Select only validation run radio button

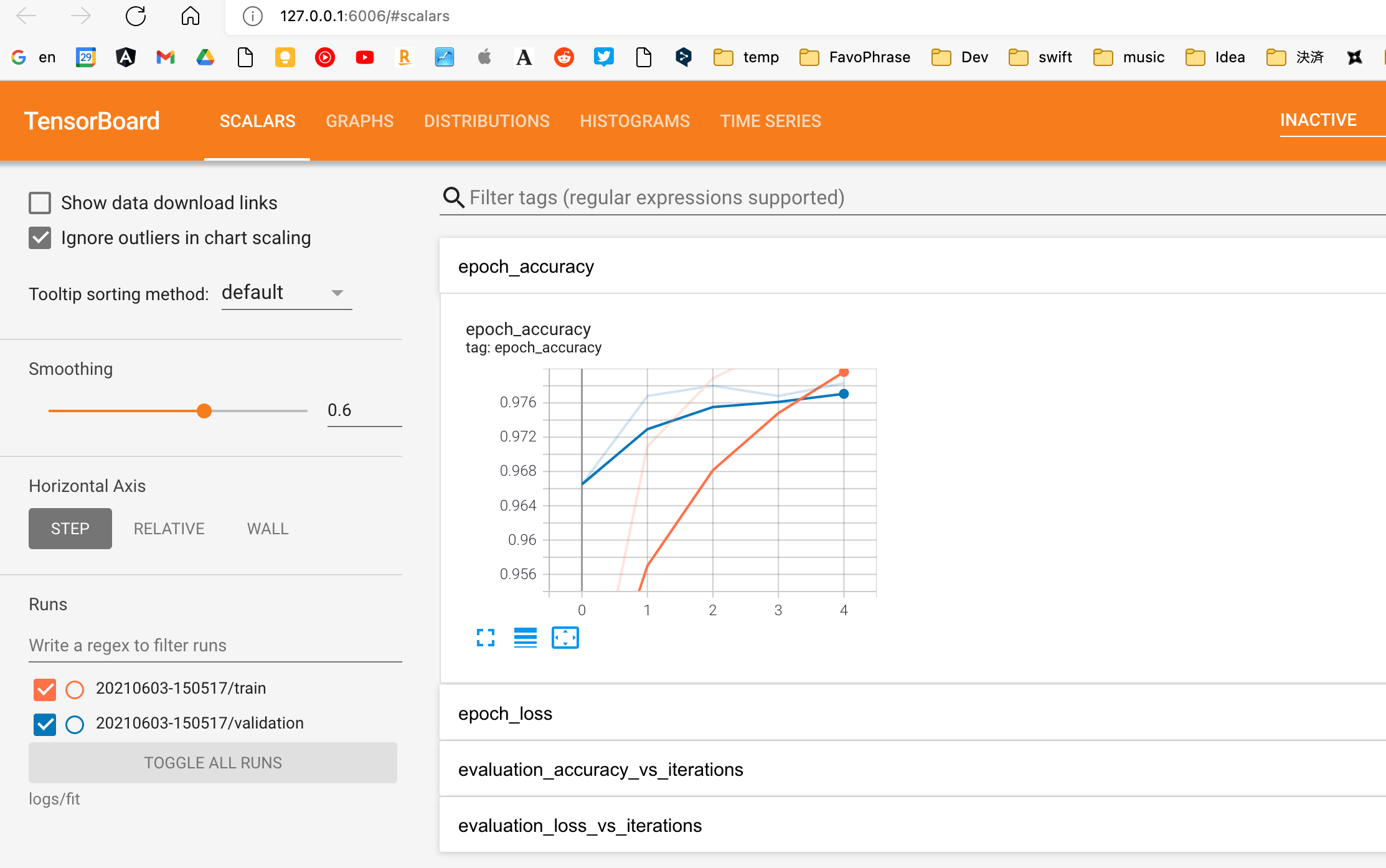point(75,724)
